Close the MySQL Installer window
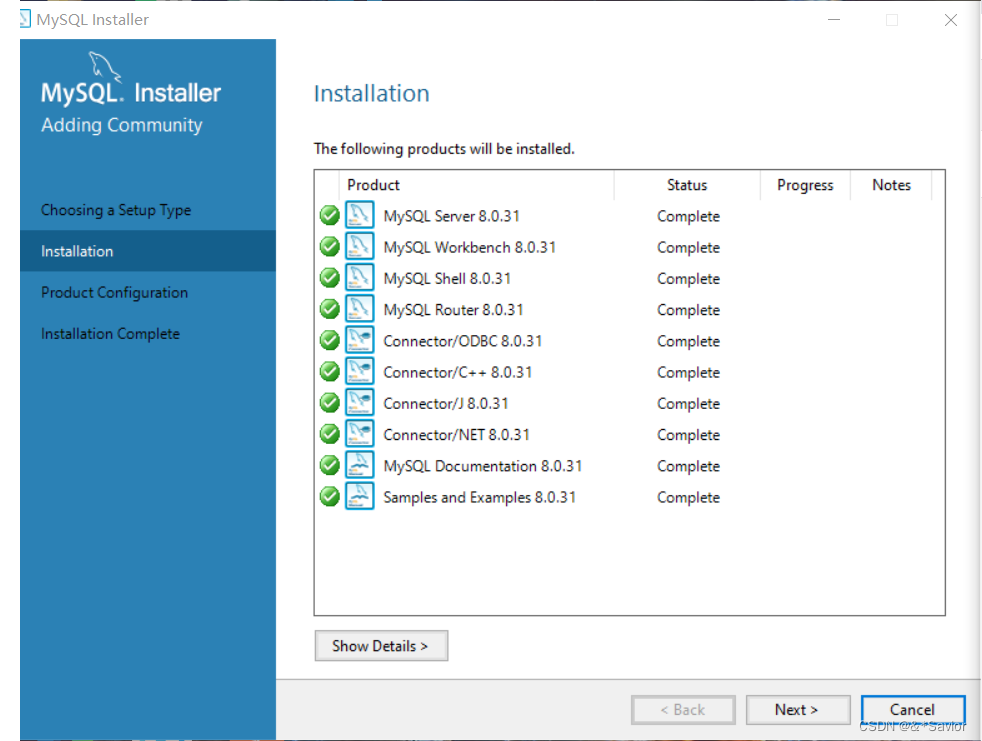This screenshot has height=741, width=982. (951, 20)
